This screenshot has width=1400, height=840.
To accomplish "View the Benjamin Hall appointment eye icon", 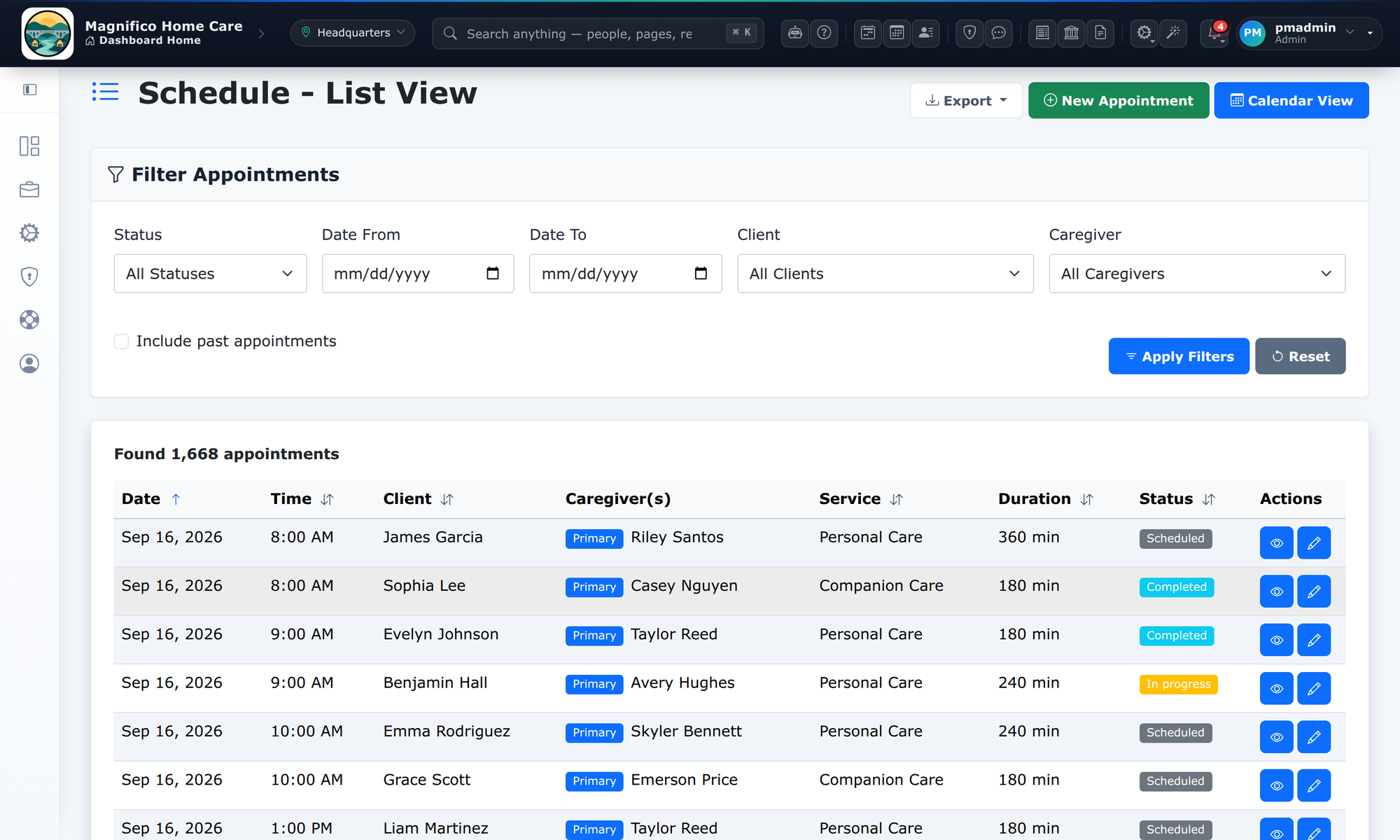I will (1277, 689).
